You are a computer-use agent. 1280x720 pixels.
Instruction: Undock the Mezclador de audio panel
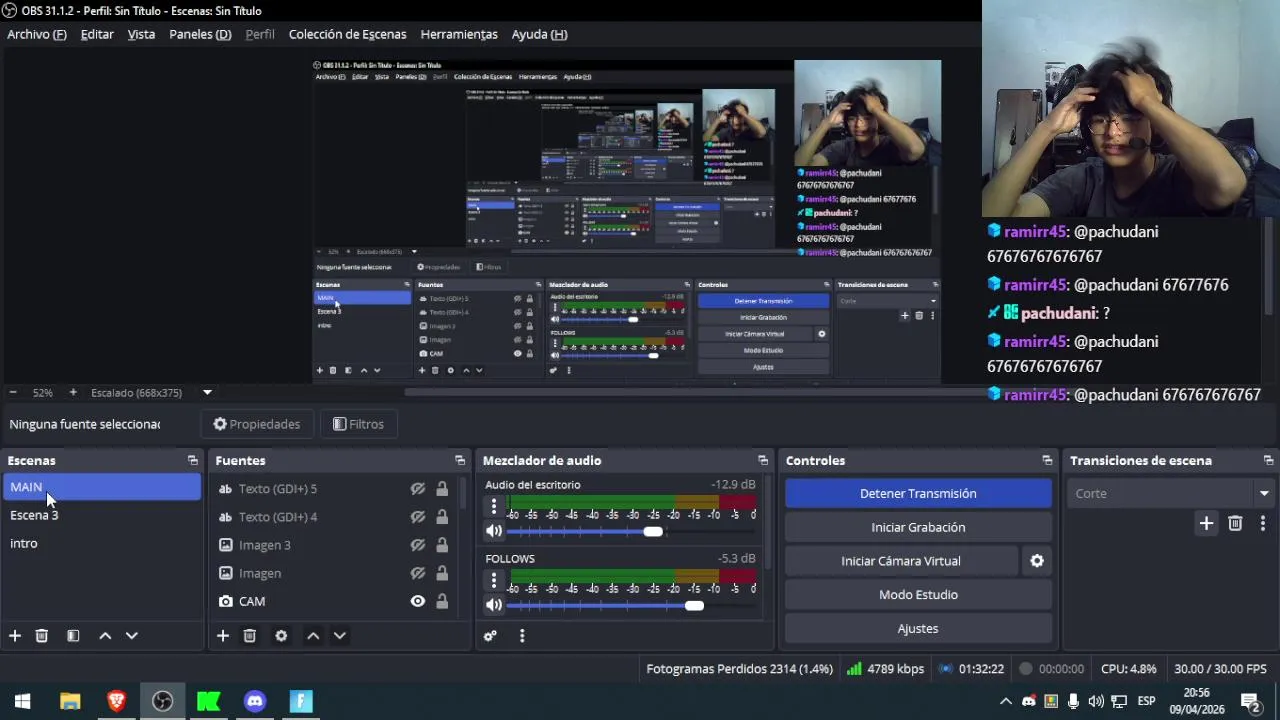pos(763,461)
